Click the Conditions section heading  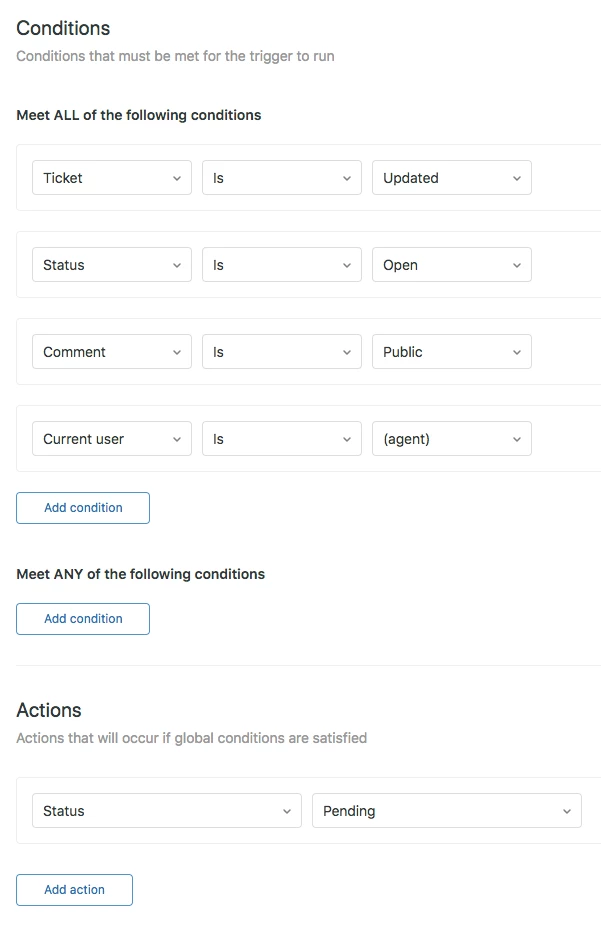click(x=63, y=28)
